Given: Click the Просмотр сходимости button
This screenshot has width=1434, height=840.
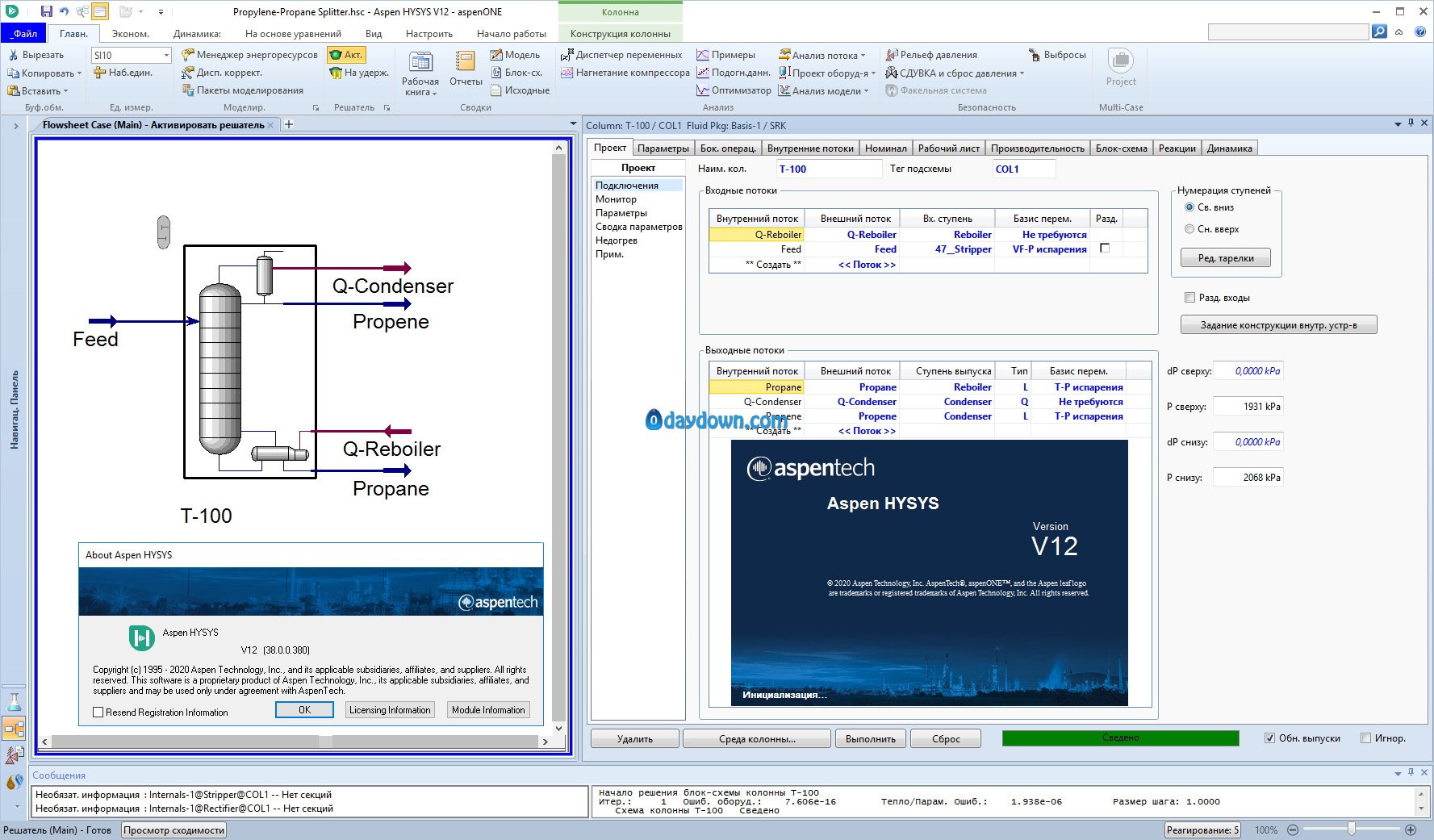Looking at the screenshot, I should (174, 830).
